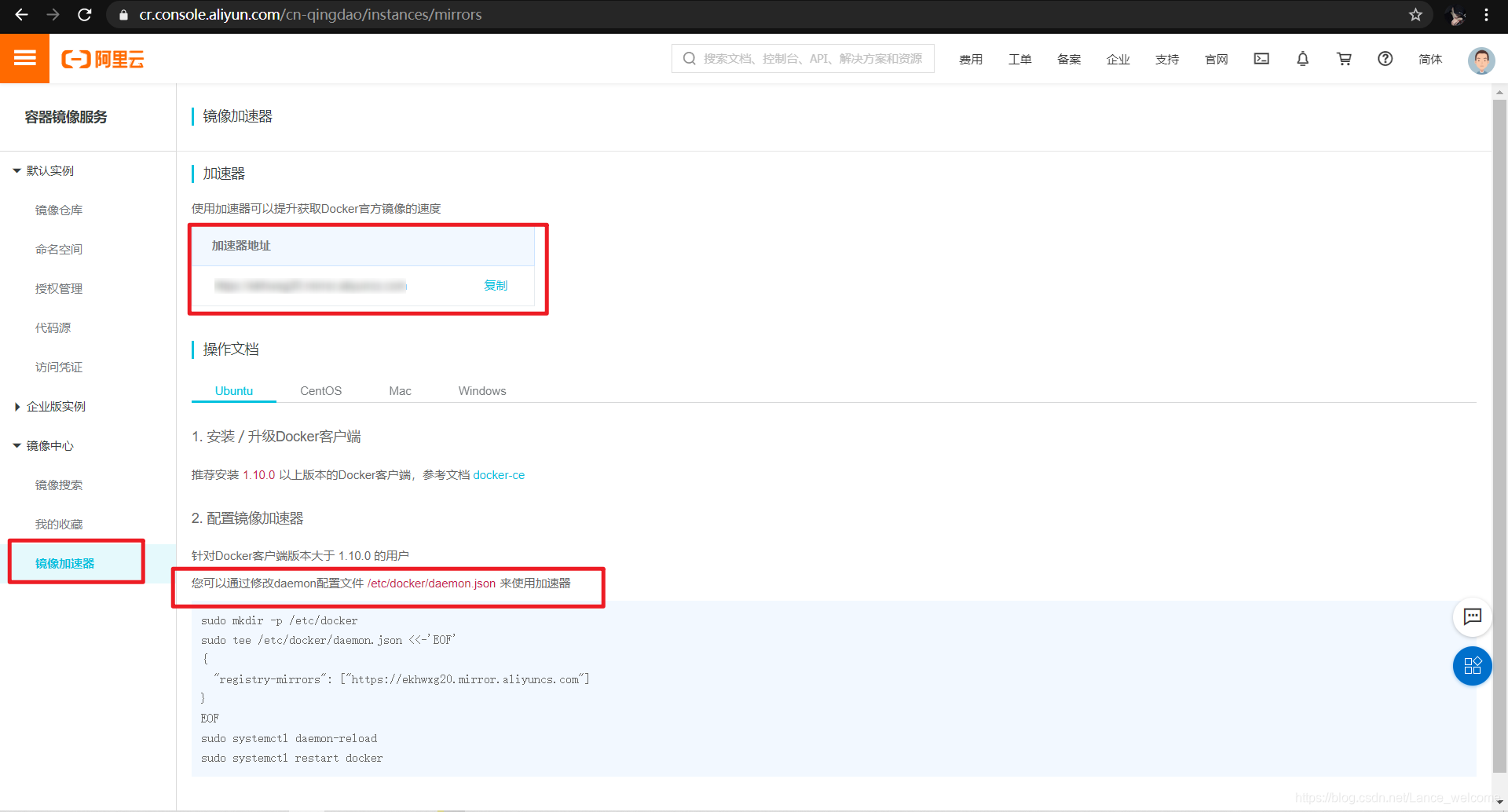Screen dimensions: 1508x812
Task: Click the floating chat feedback icon
Action: (1473, 616)
